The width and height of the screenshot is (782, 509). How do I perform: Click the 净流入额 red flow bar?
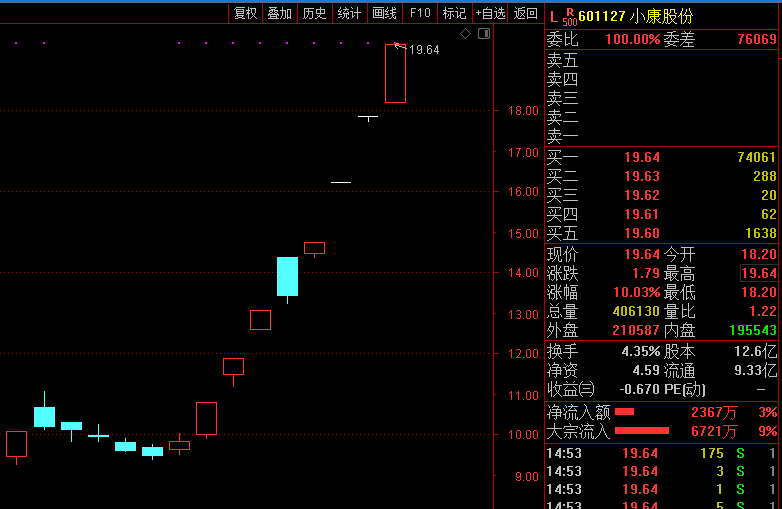tap(624, 412)
